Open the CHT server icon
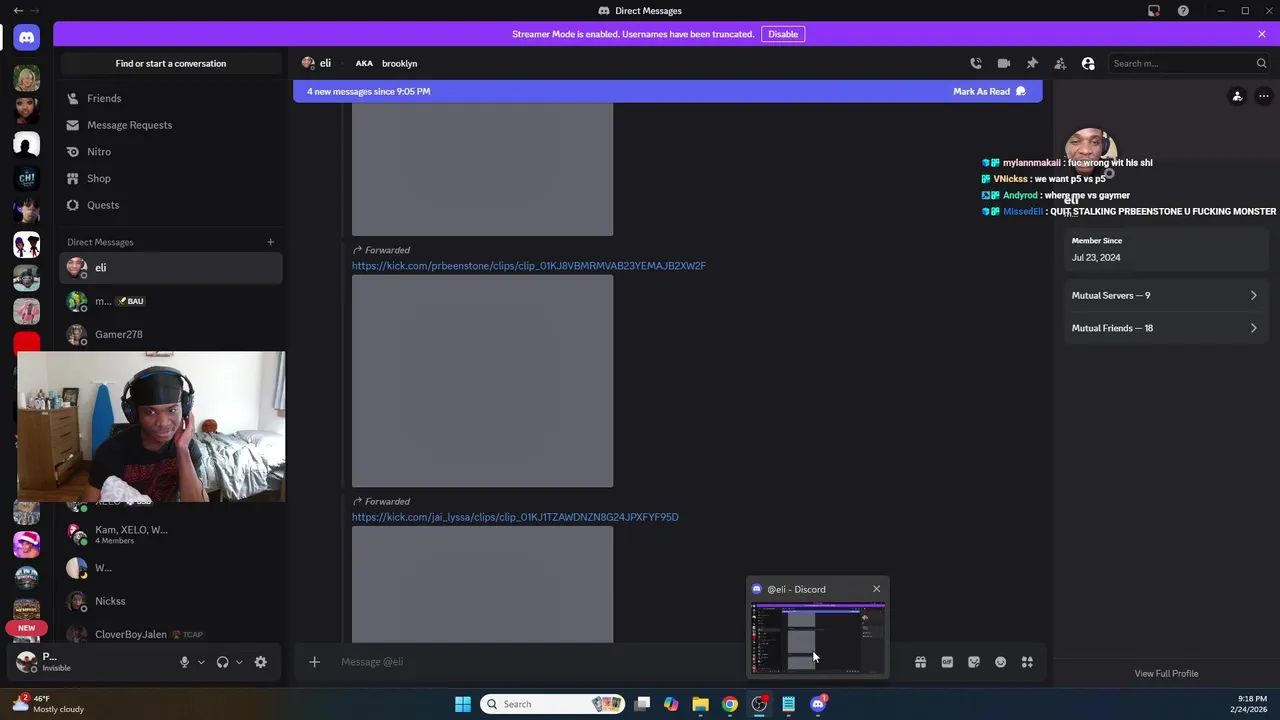Viewport: 1280px width, 720px height. pos(27,178)
